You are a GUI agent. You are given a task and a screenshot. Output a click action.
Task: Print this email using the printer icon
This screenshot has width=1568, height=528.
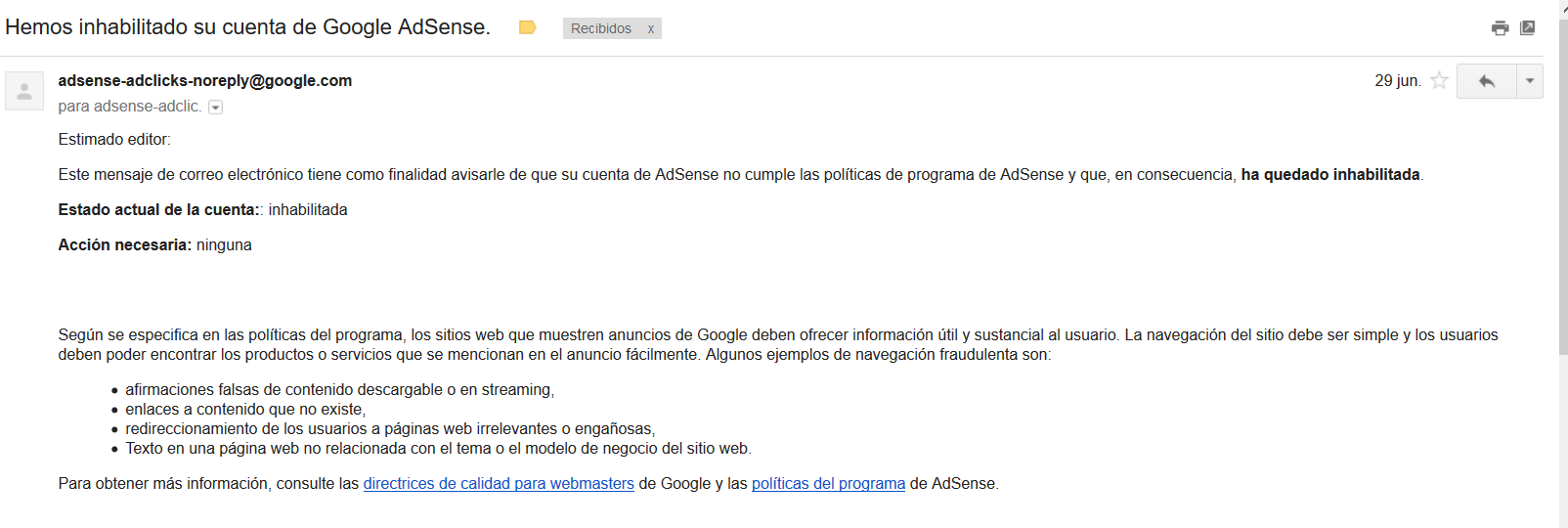click(1500, 28)
